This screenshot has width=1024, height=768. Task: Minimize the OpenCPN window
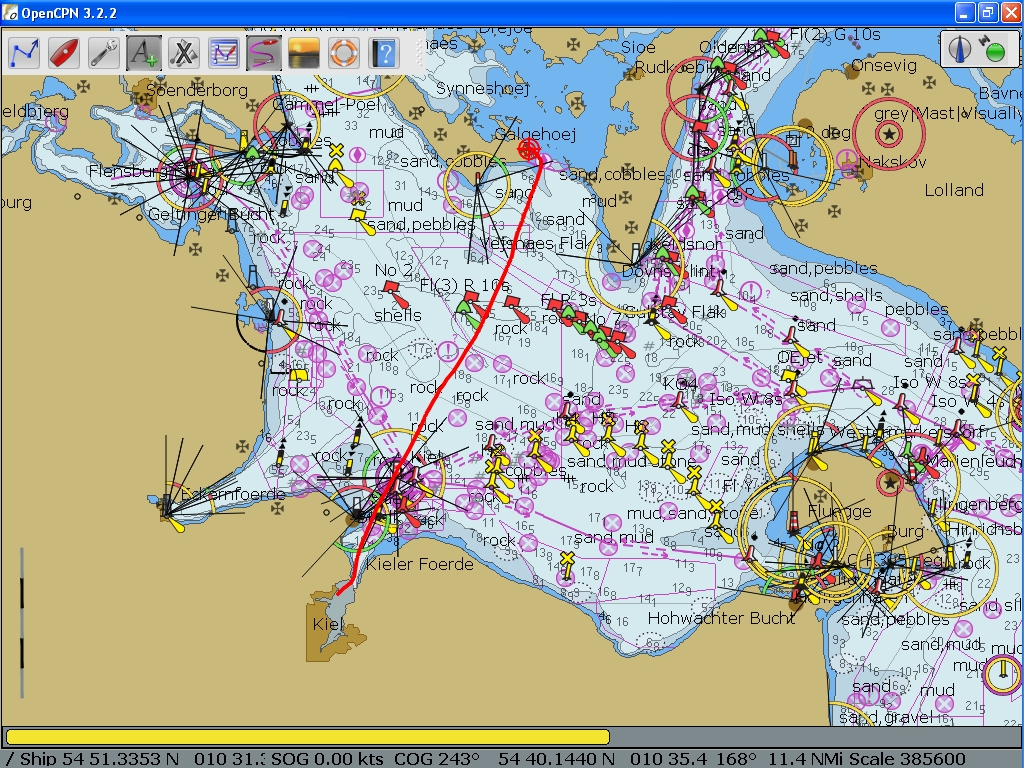(965, 12)
